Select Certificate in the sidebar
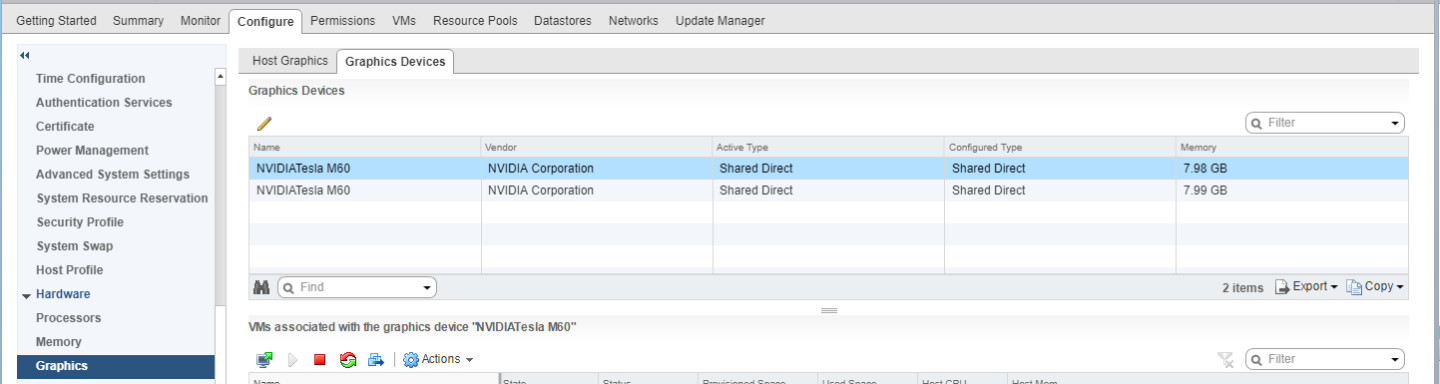The image size is (1440, 384). point(65,127)
